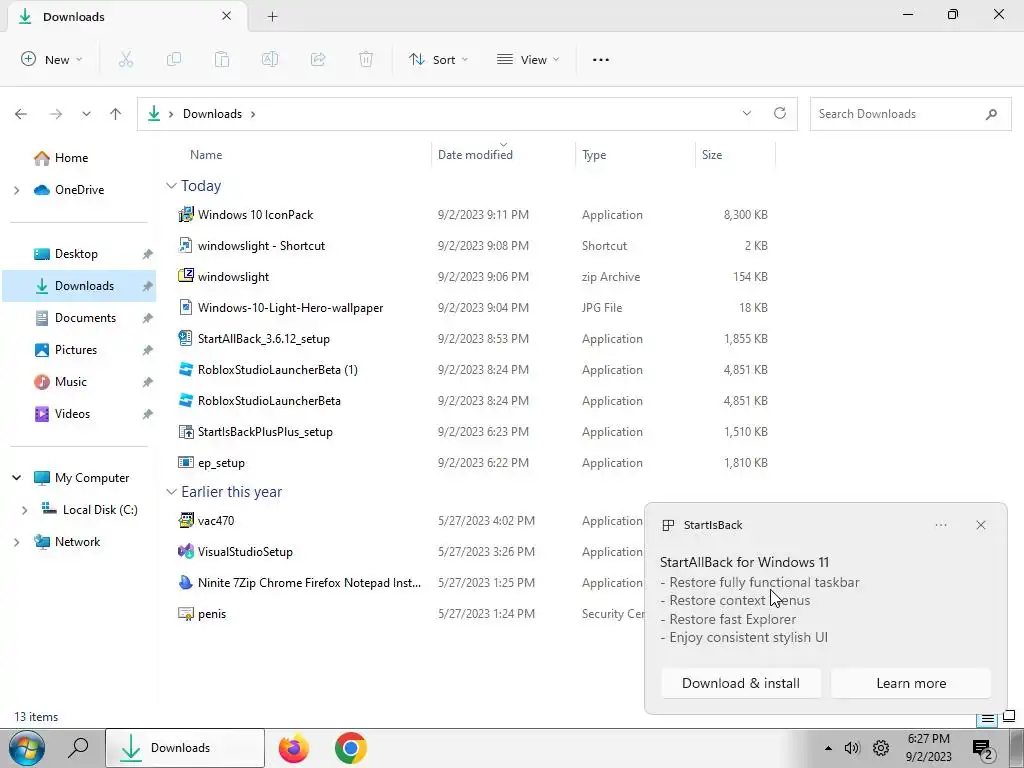Click the Downloads taskbar button
This screenshot has height=768, width=1024.
pos(185,748)
